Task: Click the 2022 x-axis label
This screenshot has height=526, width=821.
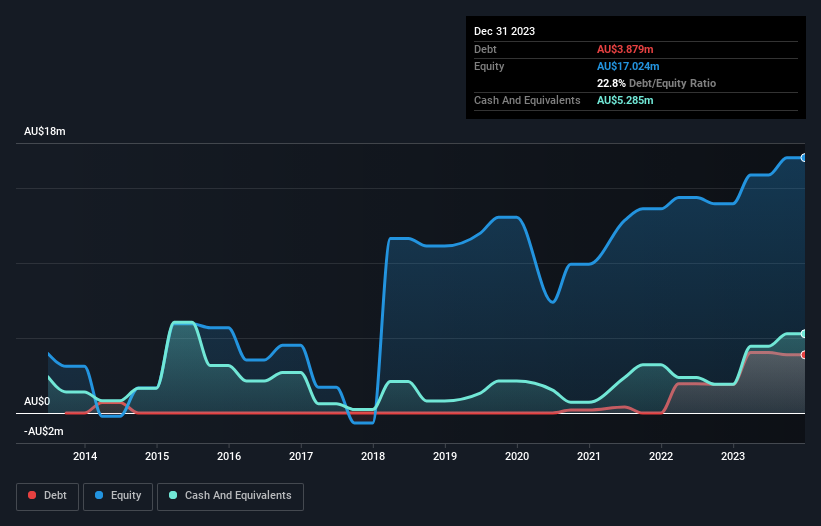Action: (x=661, y=456)
